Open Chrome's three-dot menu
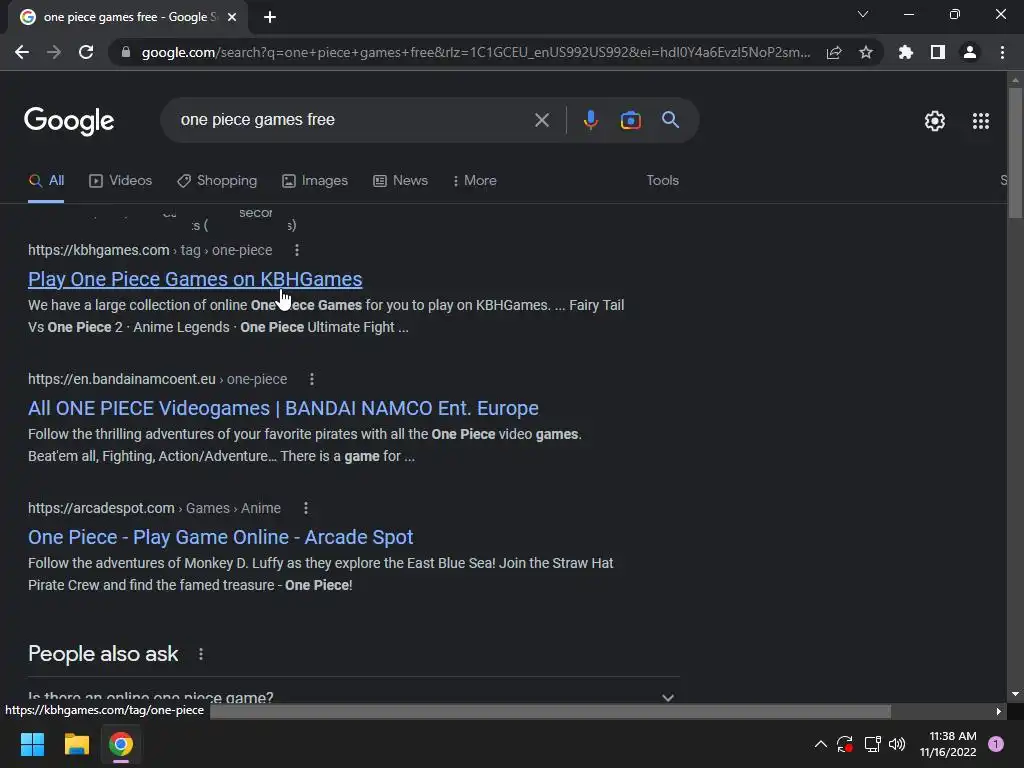This screenshot has height=768, width=1024. coord(1002,52)
